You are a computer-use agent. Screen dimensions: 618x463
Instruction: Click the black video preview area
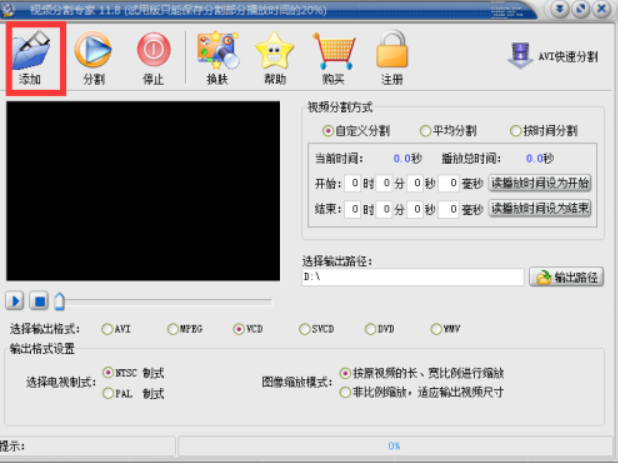pos(143,191)
